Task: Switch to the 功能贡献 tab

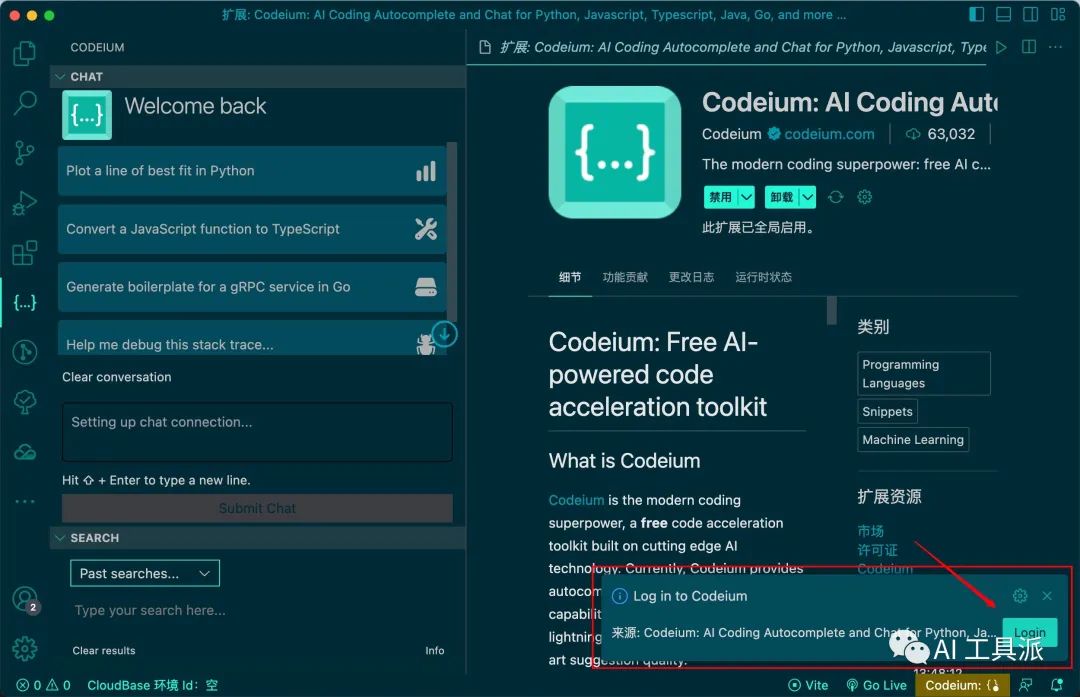Action: pyautogui.click(x=625, y=277)
